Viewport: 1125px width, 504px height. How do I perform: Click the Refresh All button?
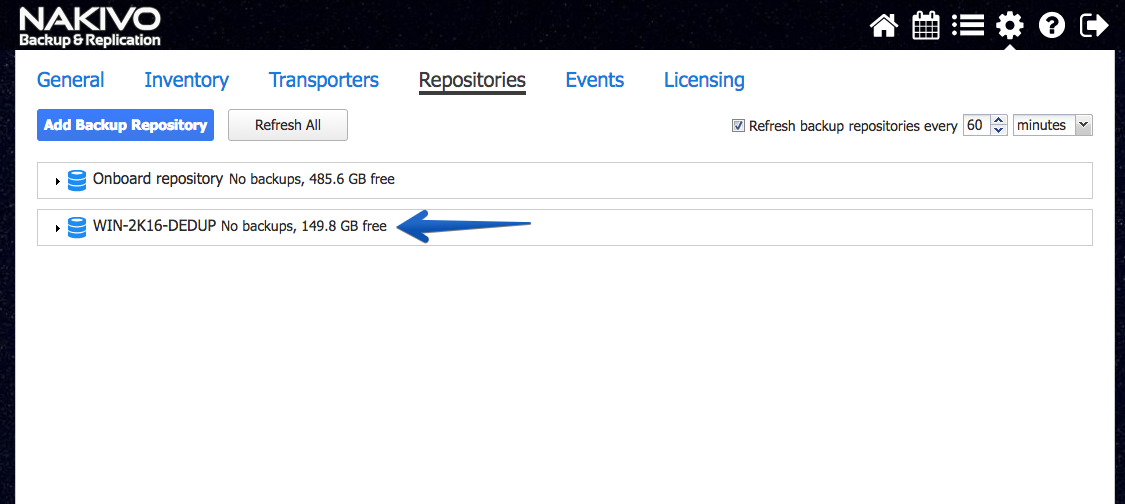[288, 125]
